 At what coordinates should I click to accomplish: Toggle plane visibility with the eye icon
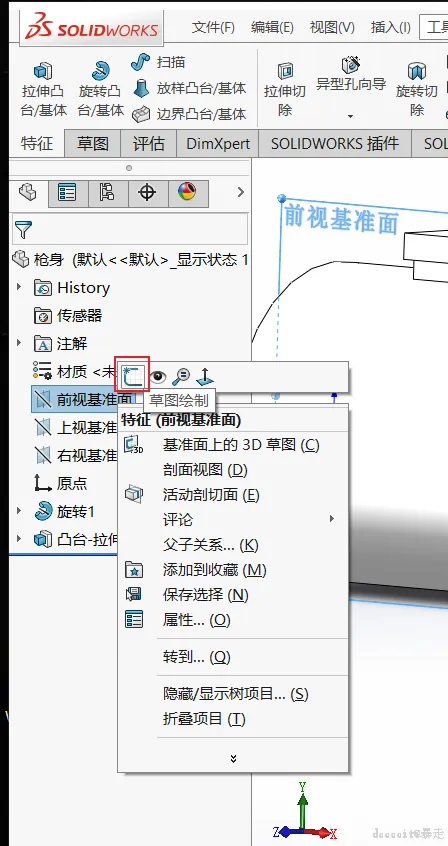158,376
